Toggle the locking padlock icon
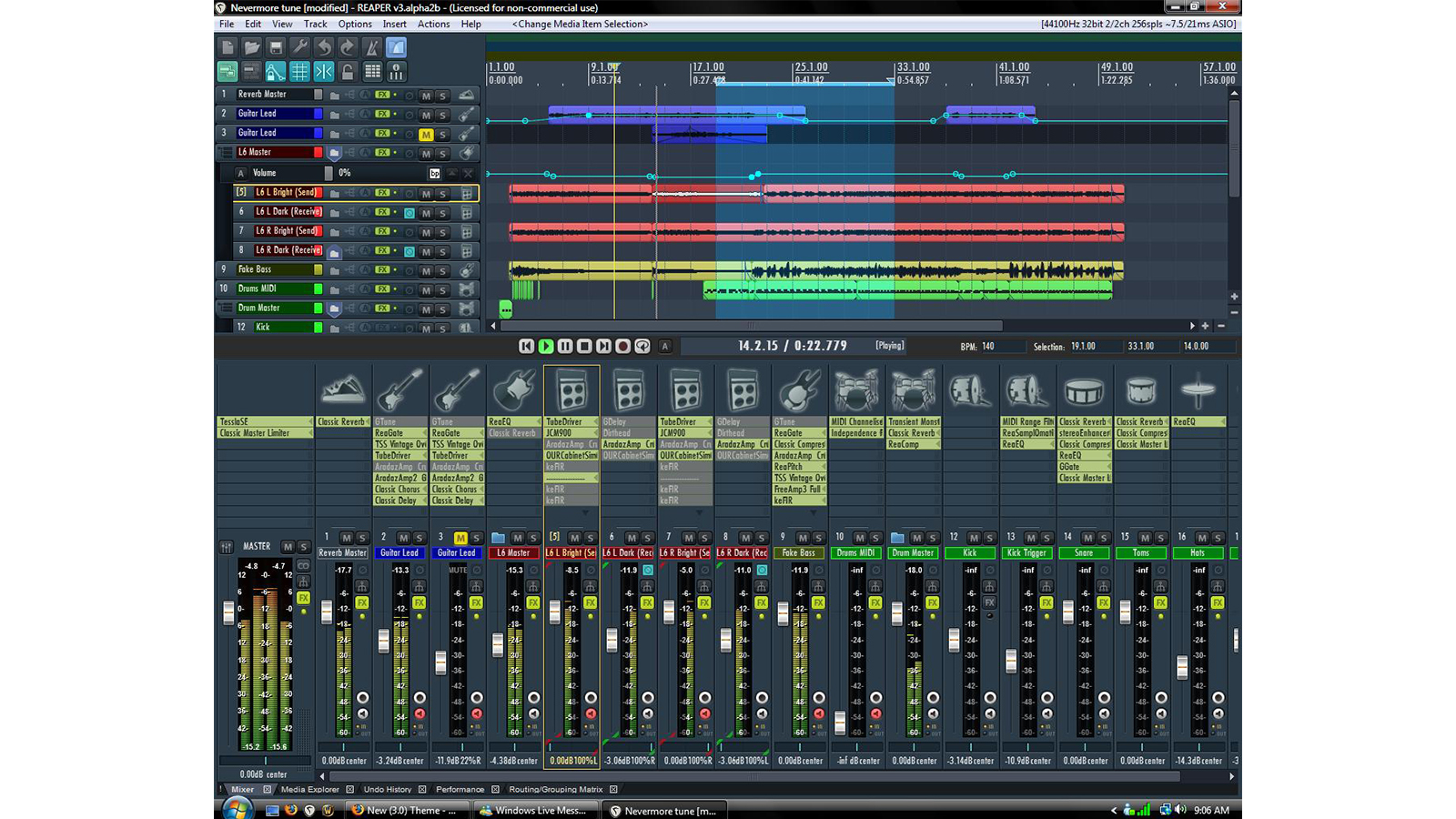The height and width of the screenshot is (819, 1456). click(348, 71)
